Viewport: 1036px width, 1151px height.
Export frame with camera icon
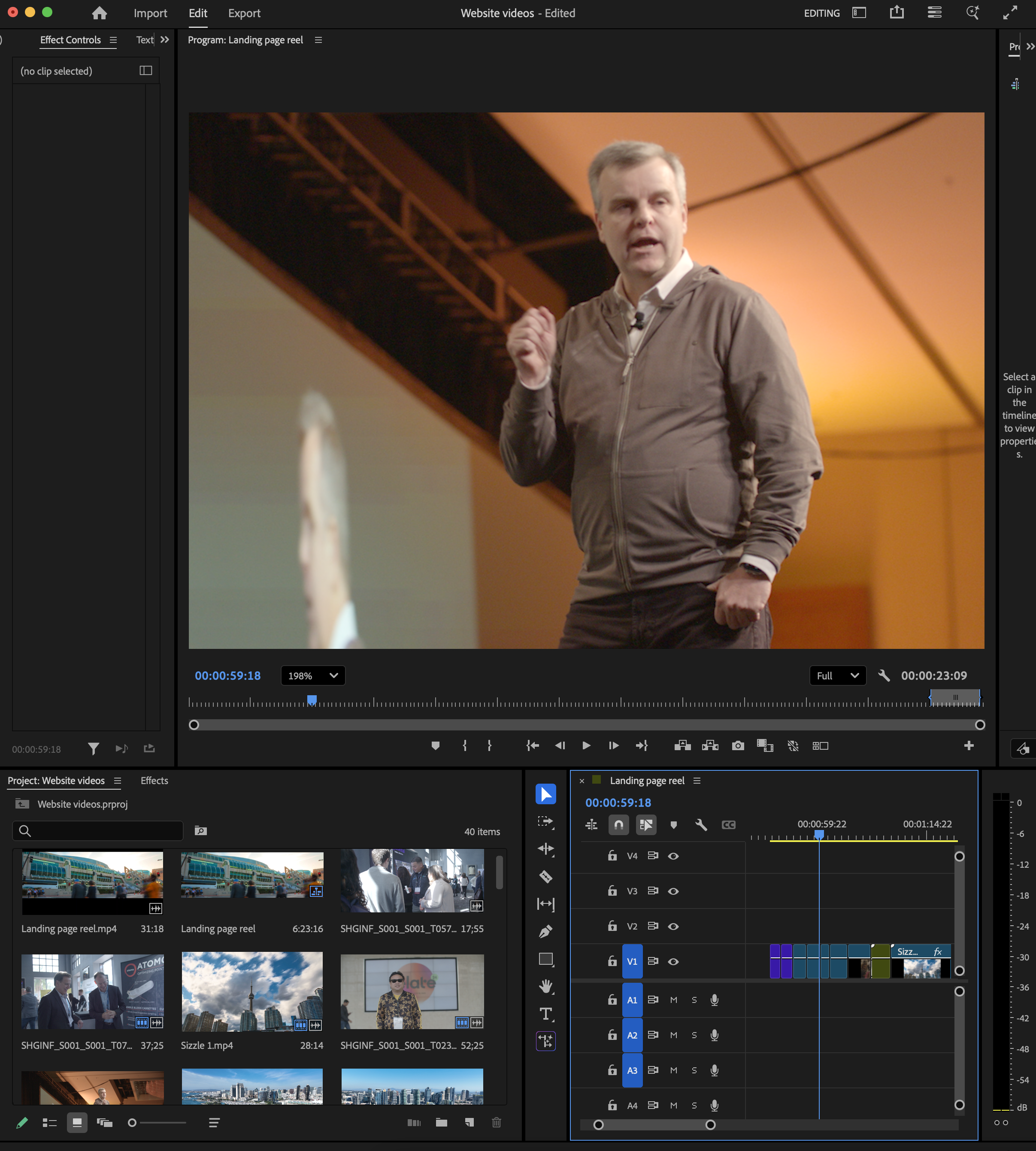(x=738, y=746)
